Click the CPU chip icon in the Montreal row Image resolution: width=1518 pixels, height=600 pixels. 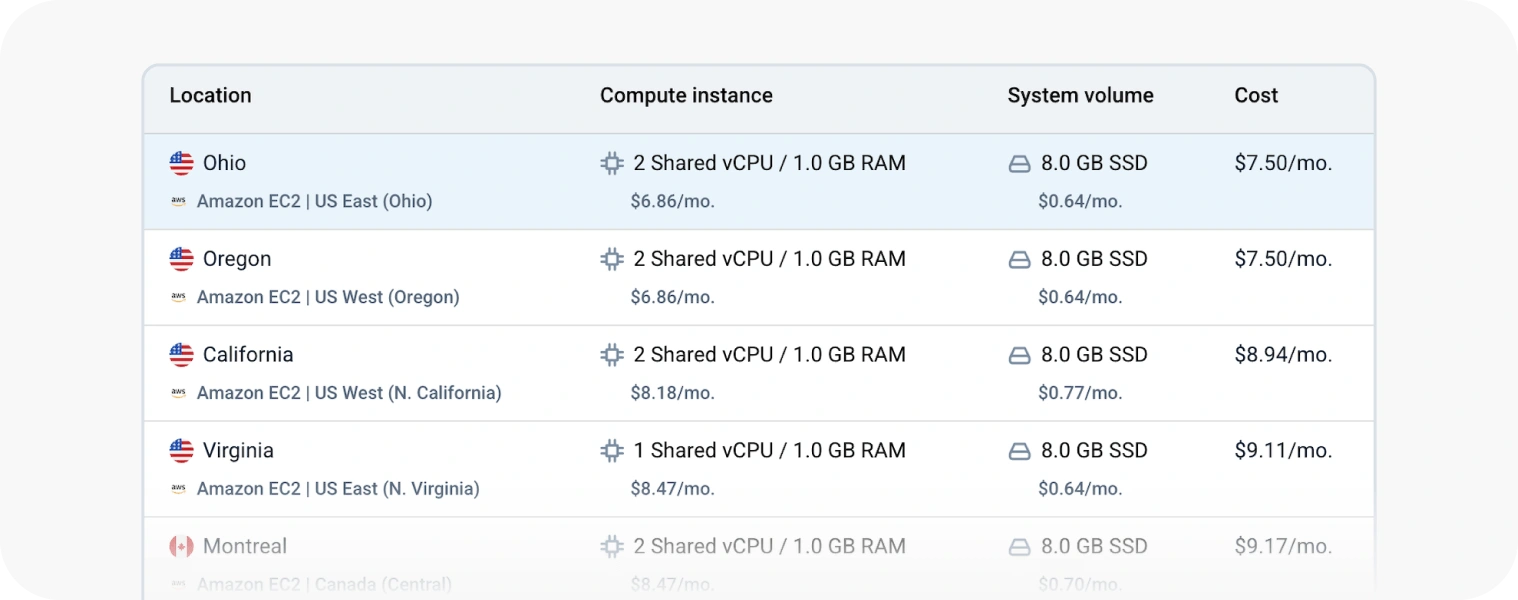coord(612,547)
